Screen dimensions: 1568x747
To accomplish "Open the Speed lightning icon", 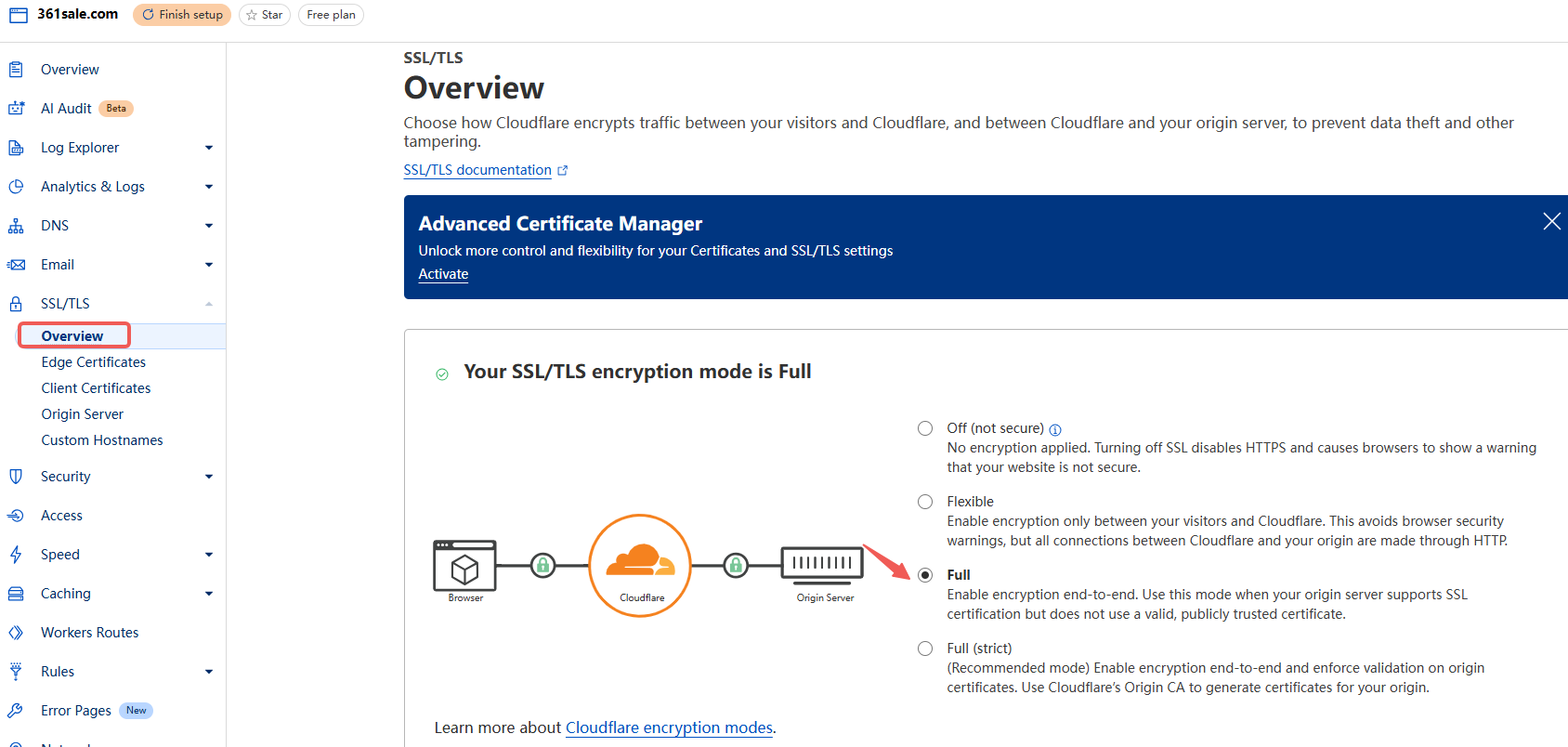I will click(17, 554).
